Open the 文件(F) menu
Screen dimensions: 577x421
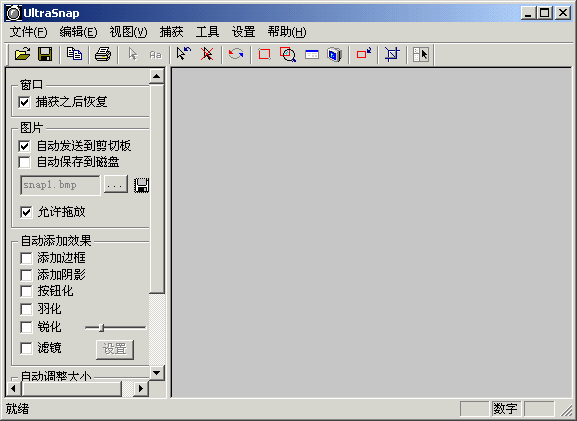click(x=28, y=32)
